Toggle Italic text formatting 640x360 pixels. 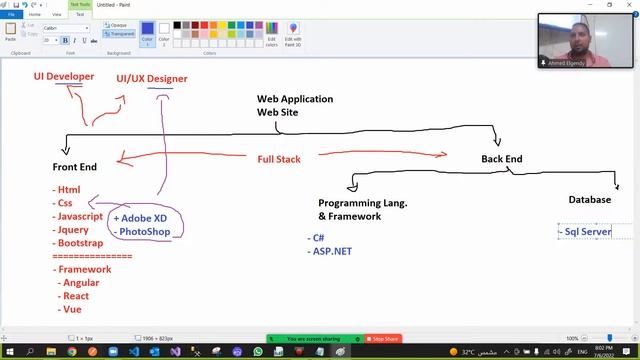coord(75,40)
